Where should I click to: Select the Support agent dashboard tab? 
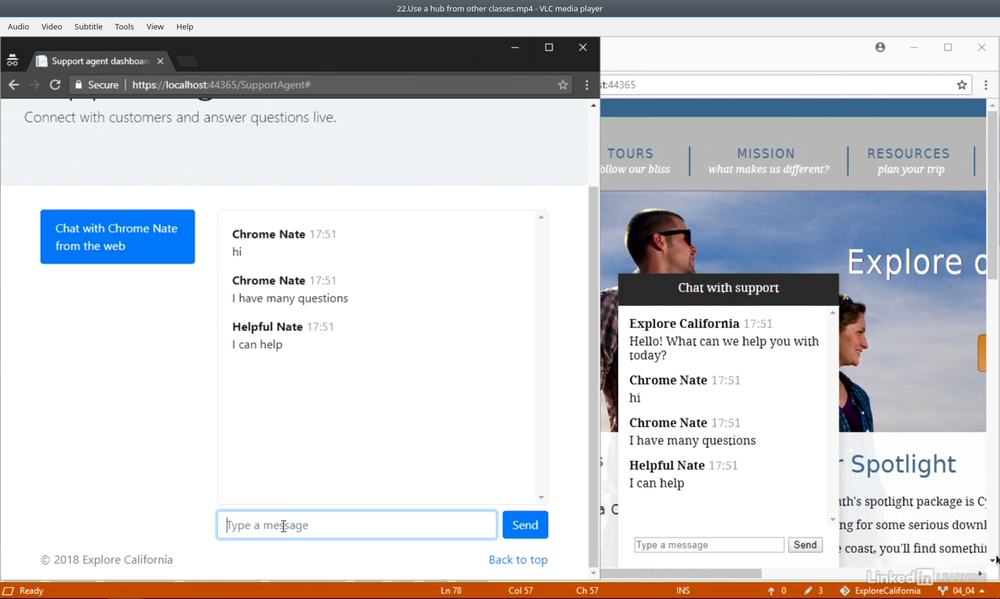pyautogui.click(x=100, y=61)
